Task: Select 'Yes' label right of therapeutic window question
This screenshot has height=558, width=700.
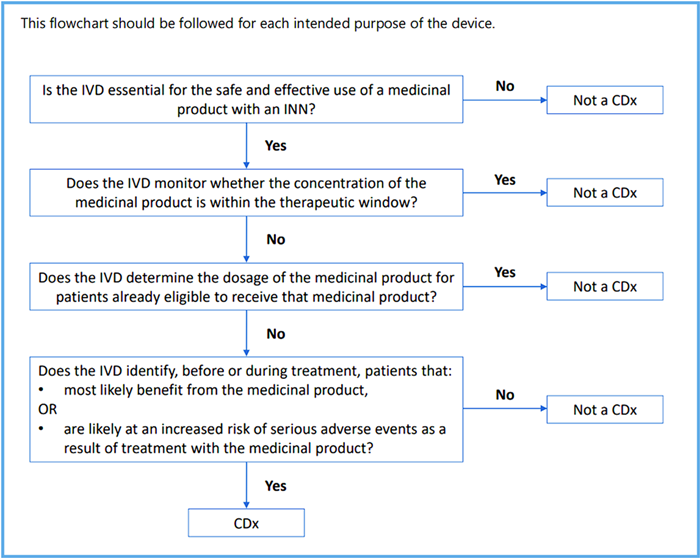Action: click(x=505, y=179)
